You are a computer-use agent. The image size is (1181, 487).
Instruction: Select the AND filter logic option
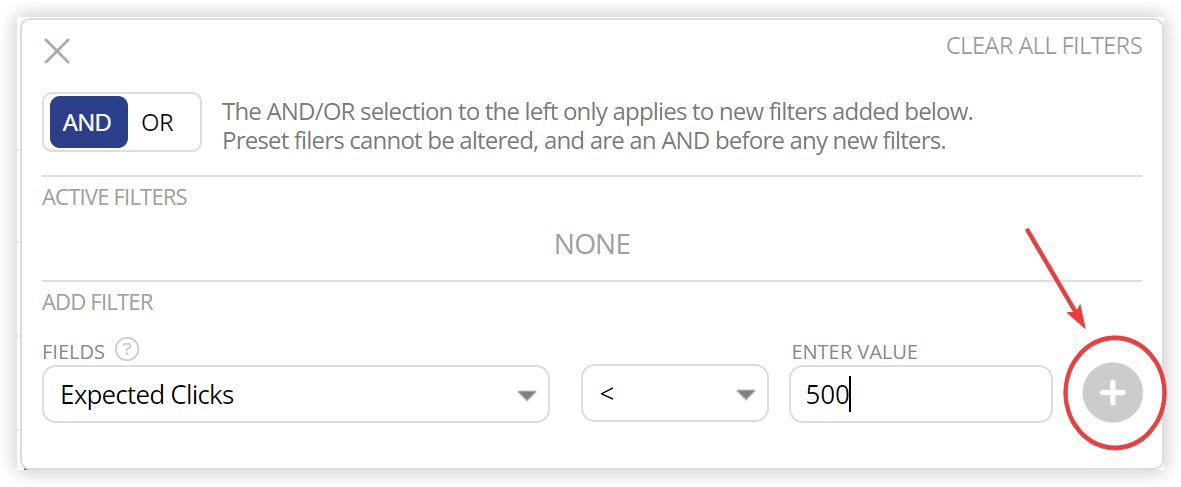pos(88,123)
